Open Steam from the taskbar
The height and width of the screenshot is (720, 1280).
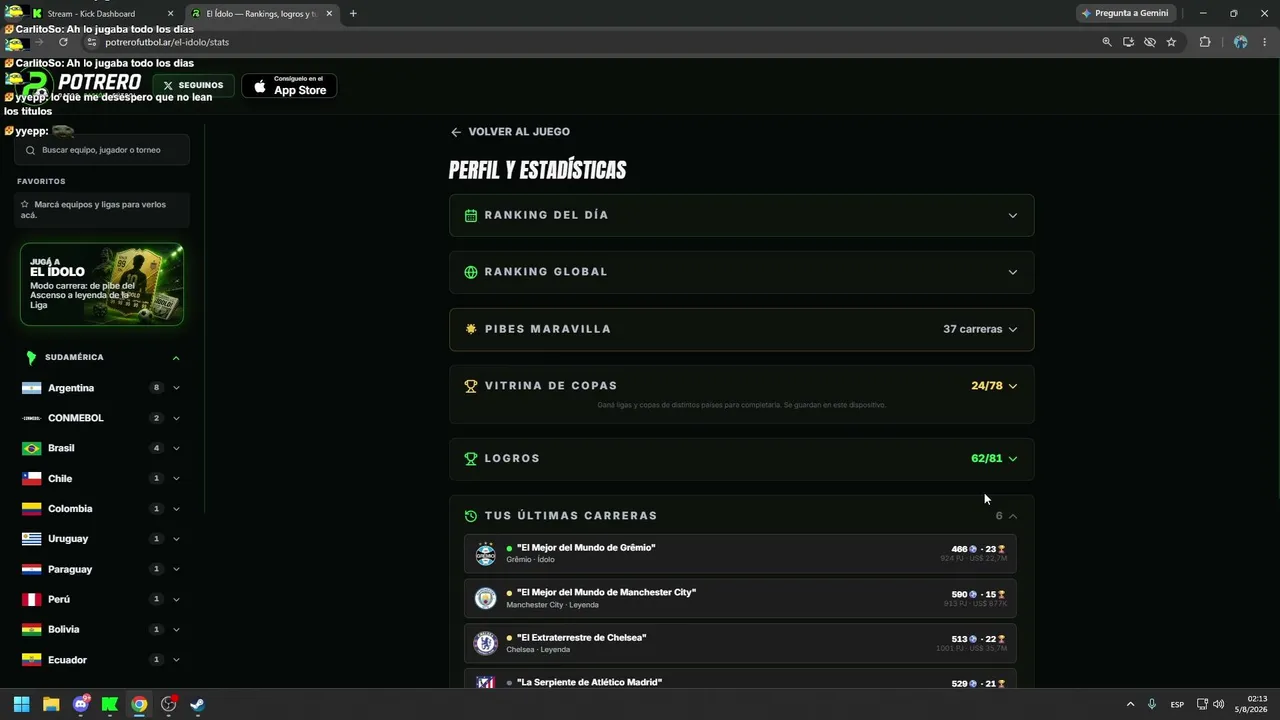coord(198,704)
